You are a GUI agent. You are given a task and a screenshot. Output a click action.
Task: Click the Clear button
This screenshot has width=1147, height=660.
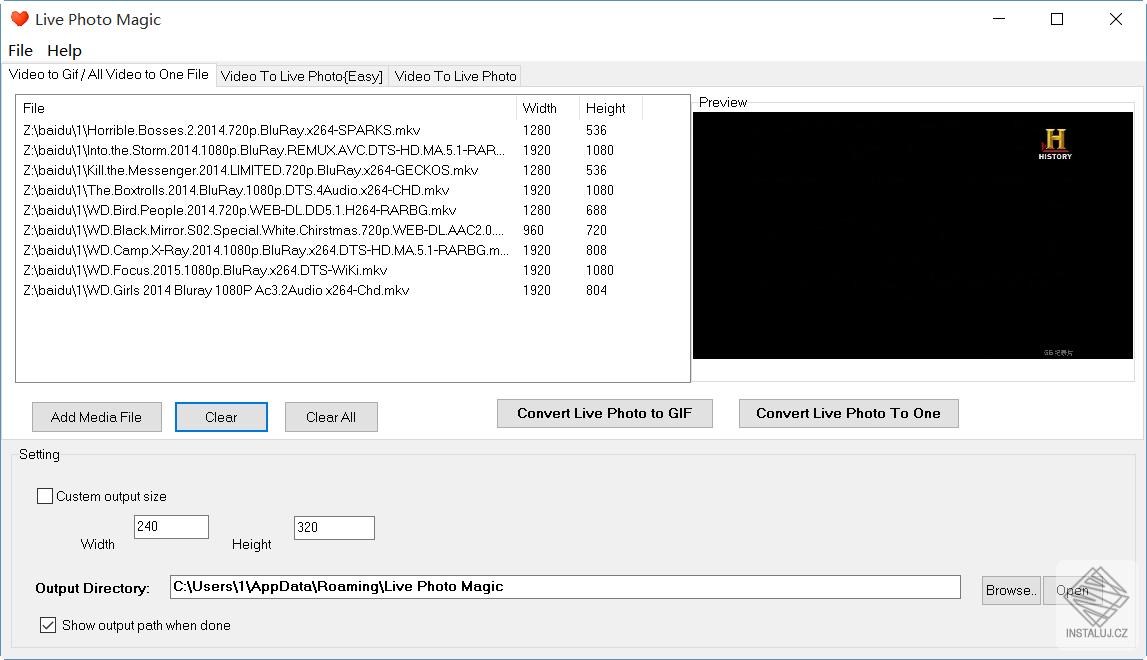221,417
